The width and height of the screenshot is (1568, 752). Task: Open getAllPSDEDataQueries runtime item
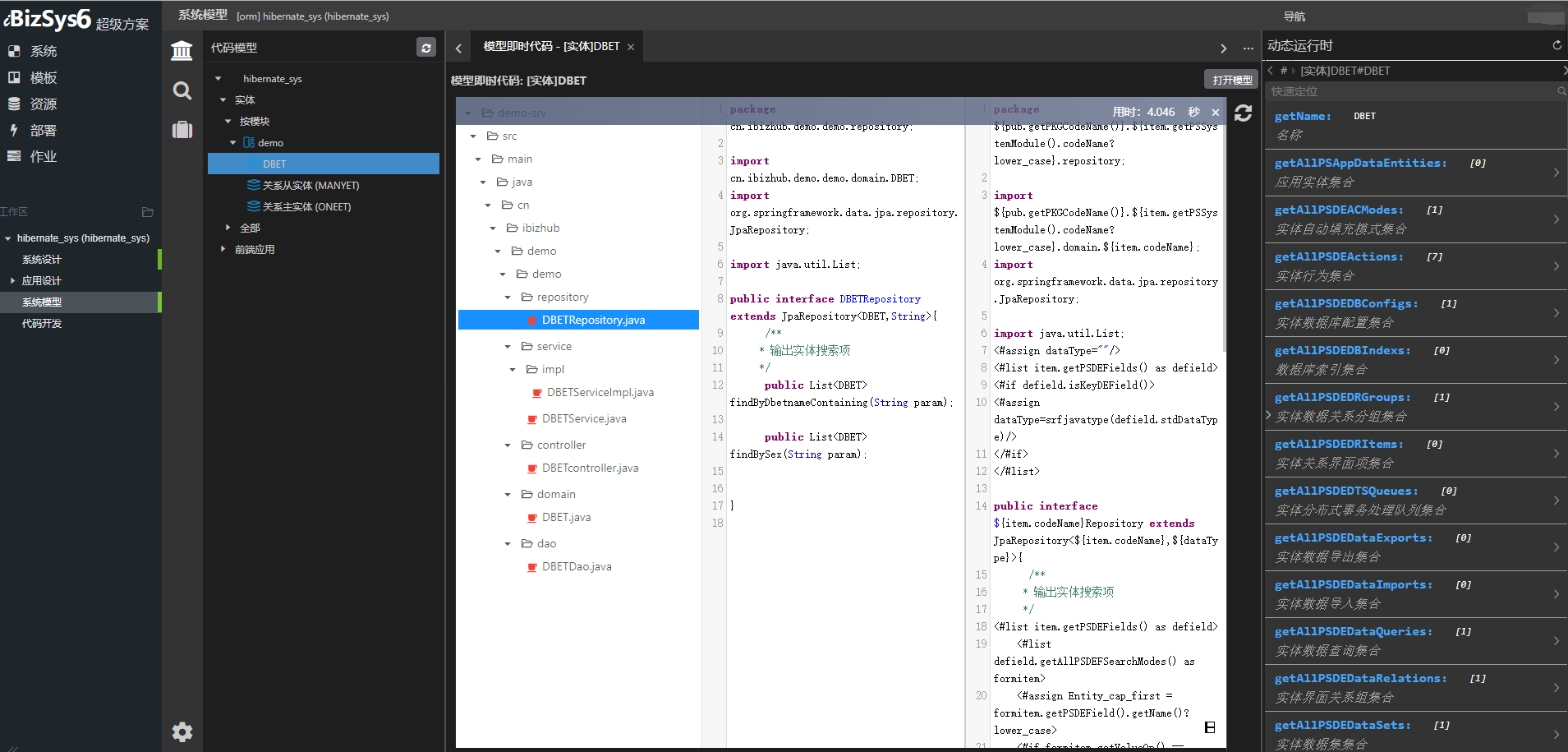coord(1416,641)
